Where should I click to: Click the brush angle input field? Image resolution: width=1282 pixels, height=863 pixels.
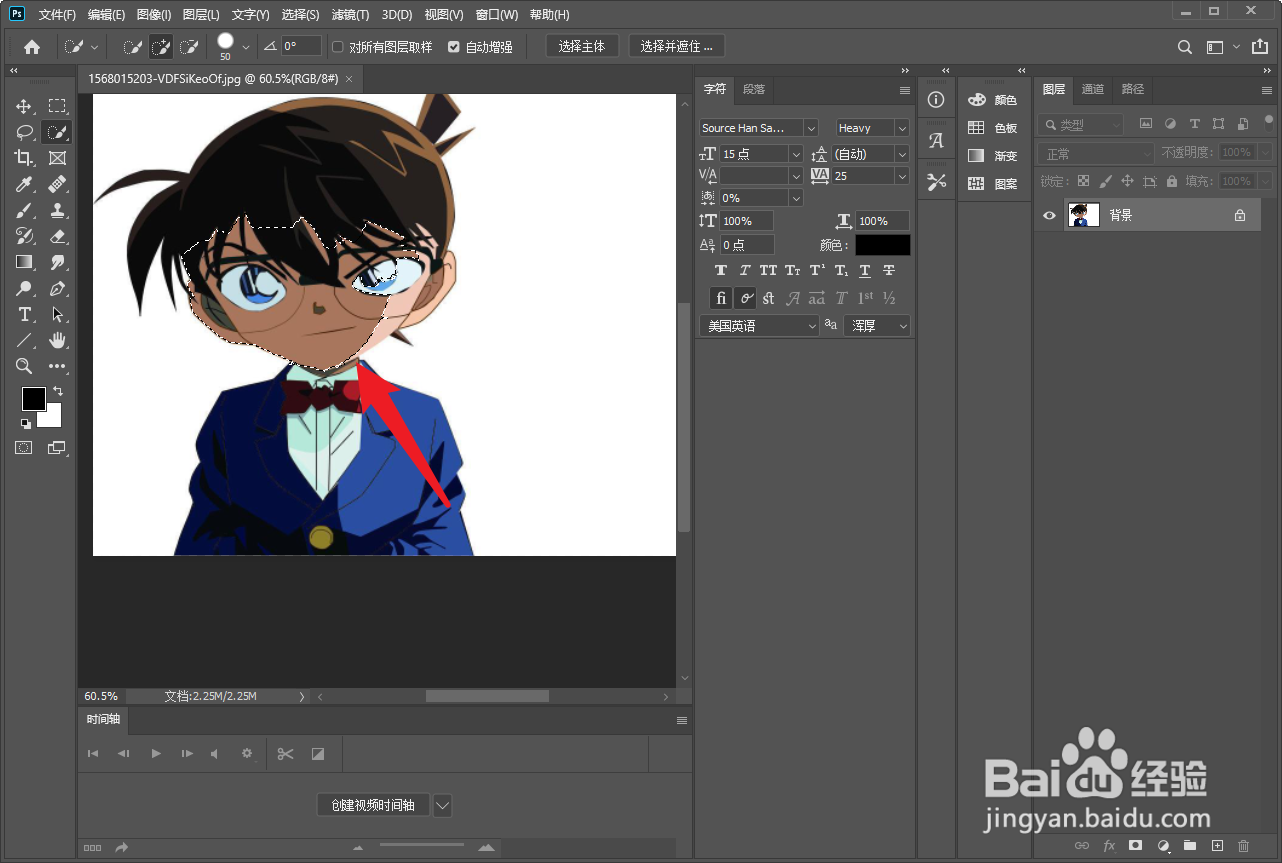(x=301, y=46)
